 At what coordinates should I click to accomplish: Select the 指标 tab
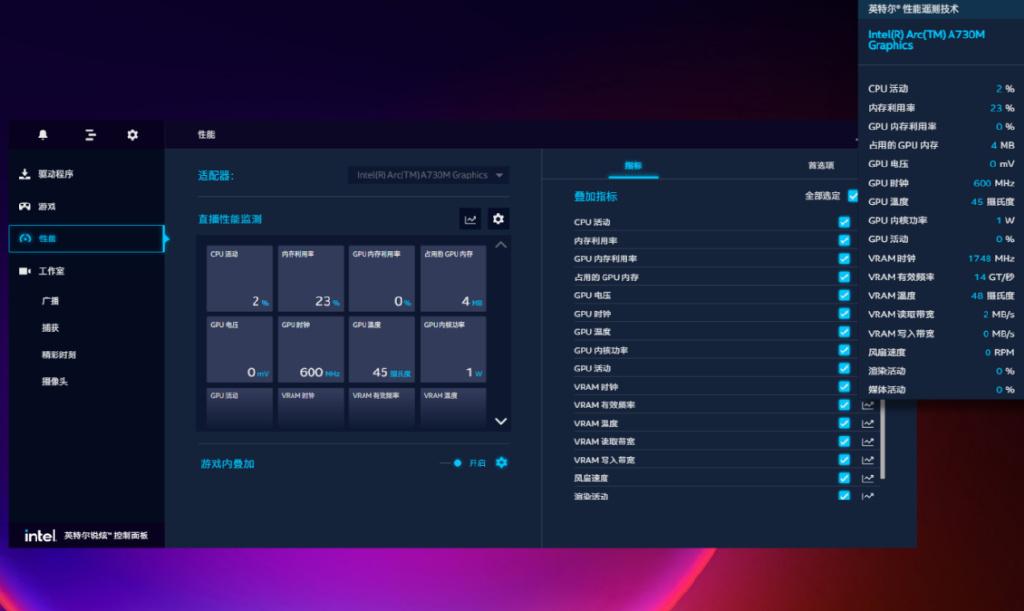click(633, 165)
